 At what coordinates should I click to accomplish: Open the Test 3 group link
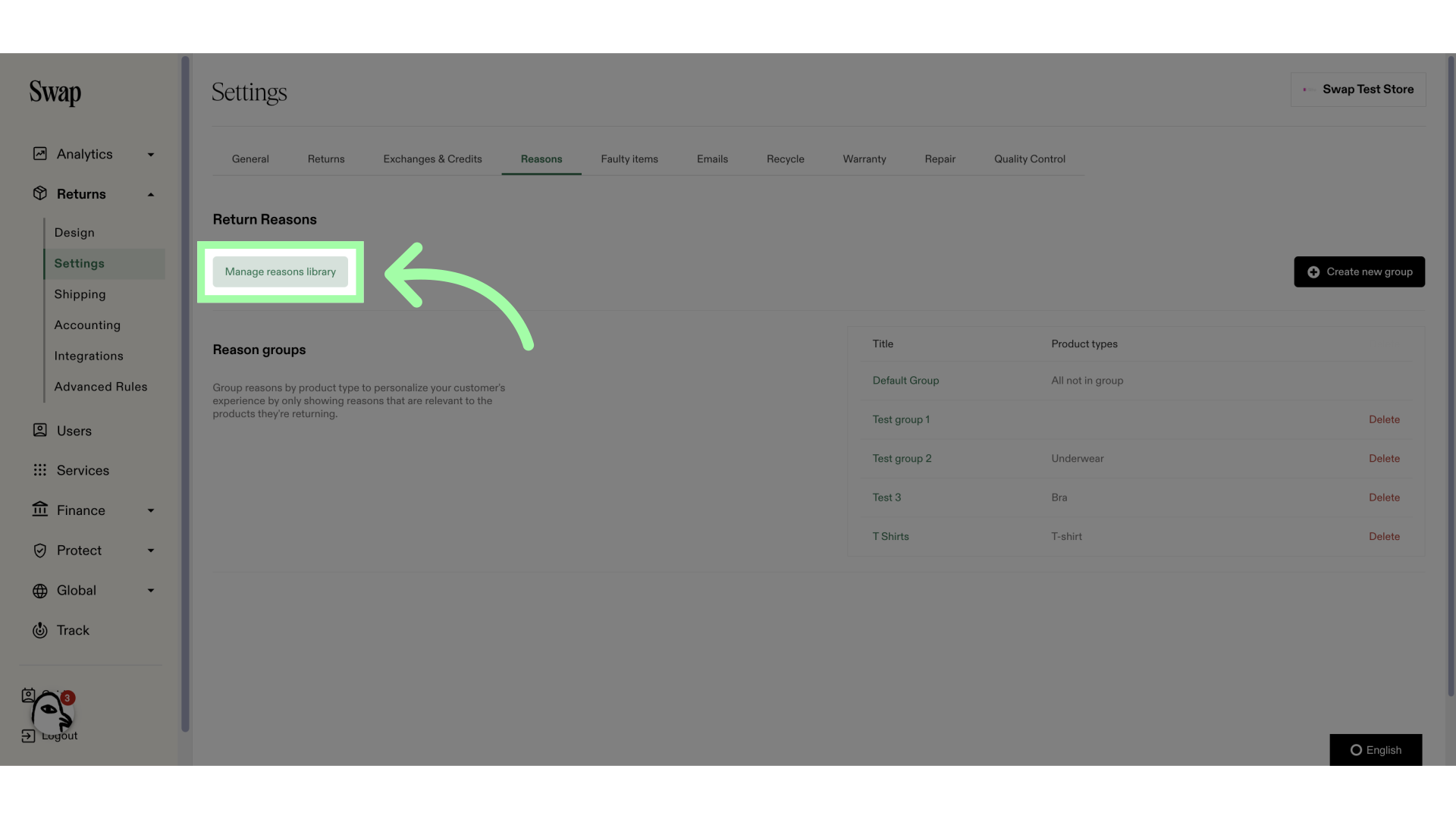[x=886, y=497]
